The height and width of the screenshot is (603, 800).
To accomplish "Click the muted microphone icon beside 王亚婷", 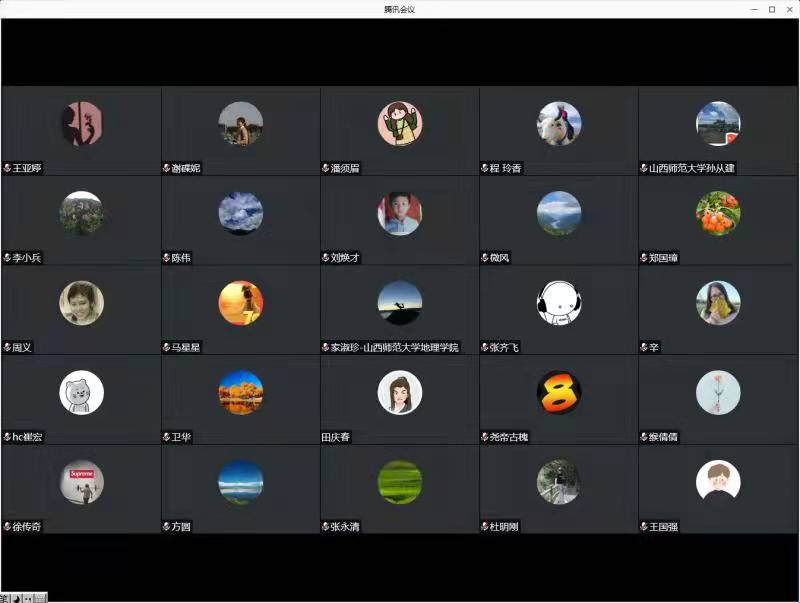I will 7,168.
